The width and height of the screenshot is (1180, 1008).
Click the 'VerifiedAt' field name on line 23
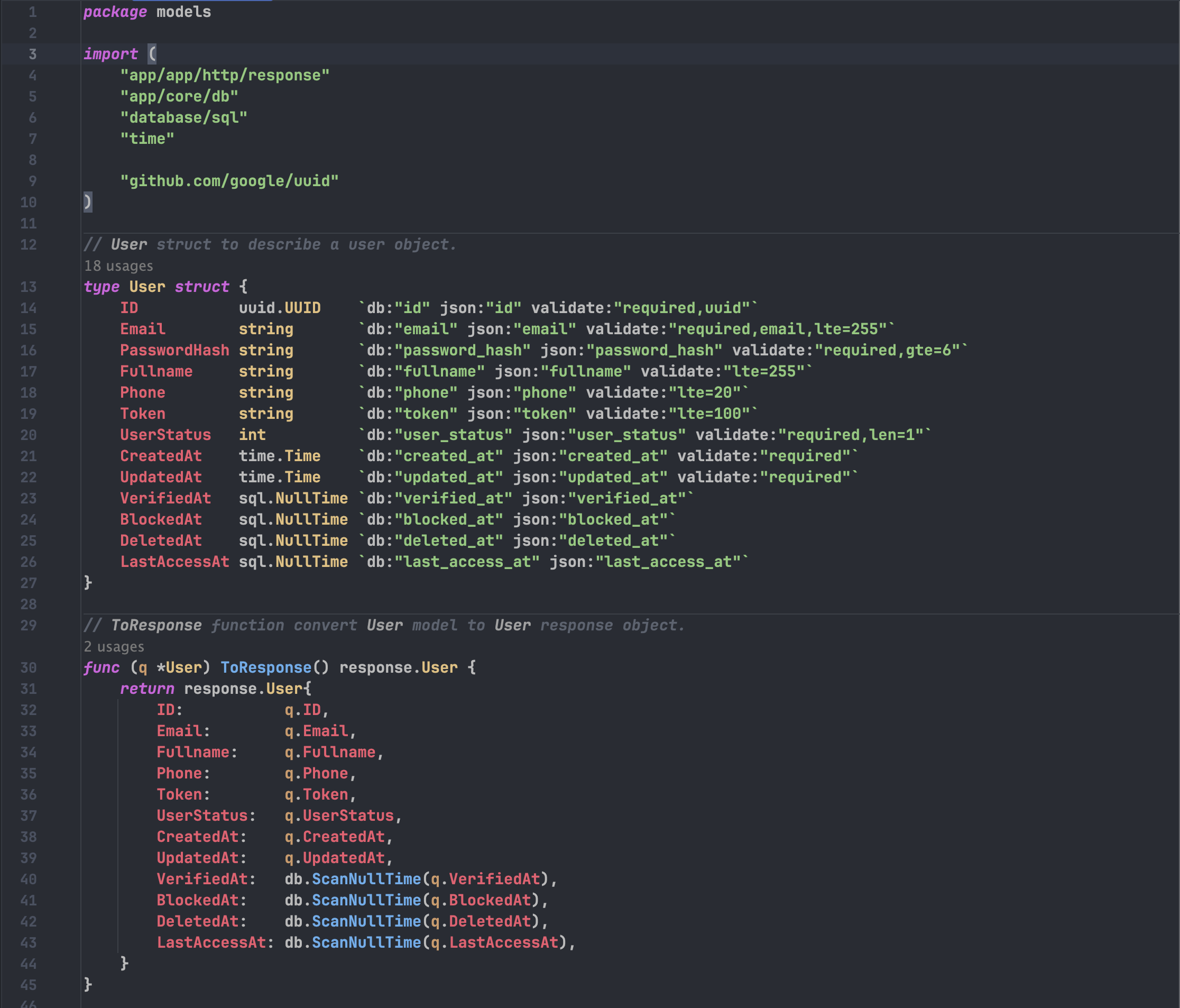click(x=165, y=499)
